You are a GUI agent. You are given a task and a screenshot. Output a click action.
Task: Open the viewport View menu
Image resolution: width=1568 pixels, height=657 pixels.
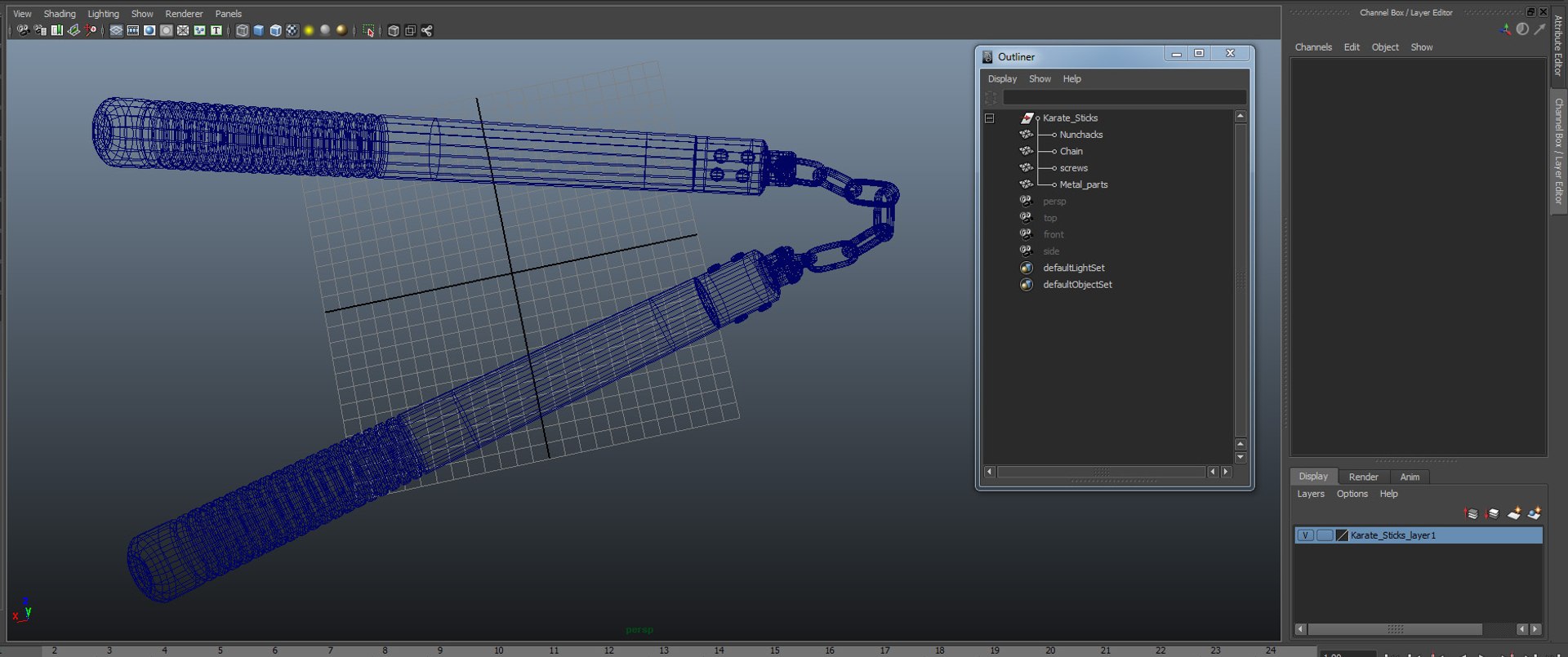pos(22,14)
